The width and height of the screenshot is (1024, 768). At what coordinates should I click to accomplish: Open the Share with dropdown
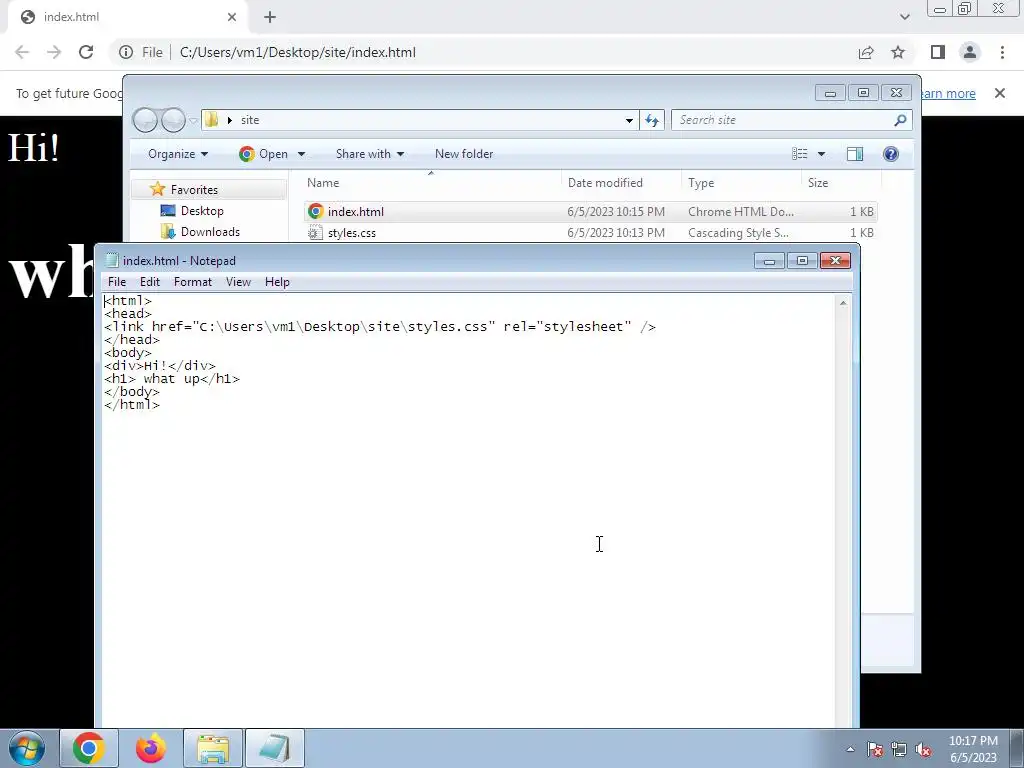[370, 154]
